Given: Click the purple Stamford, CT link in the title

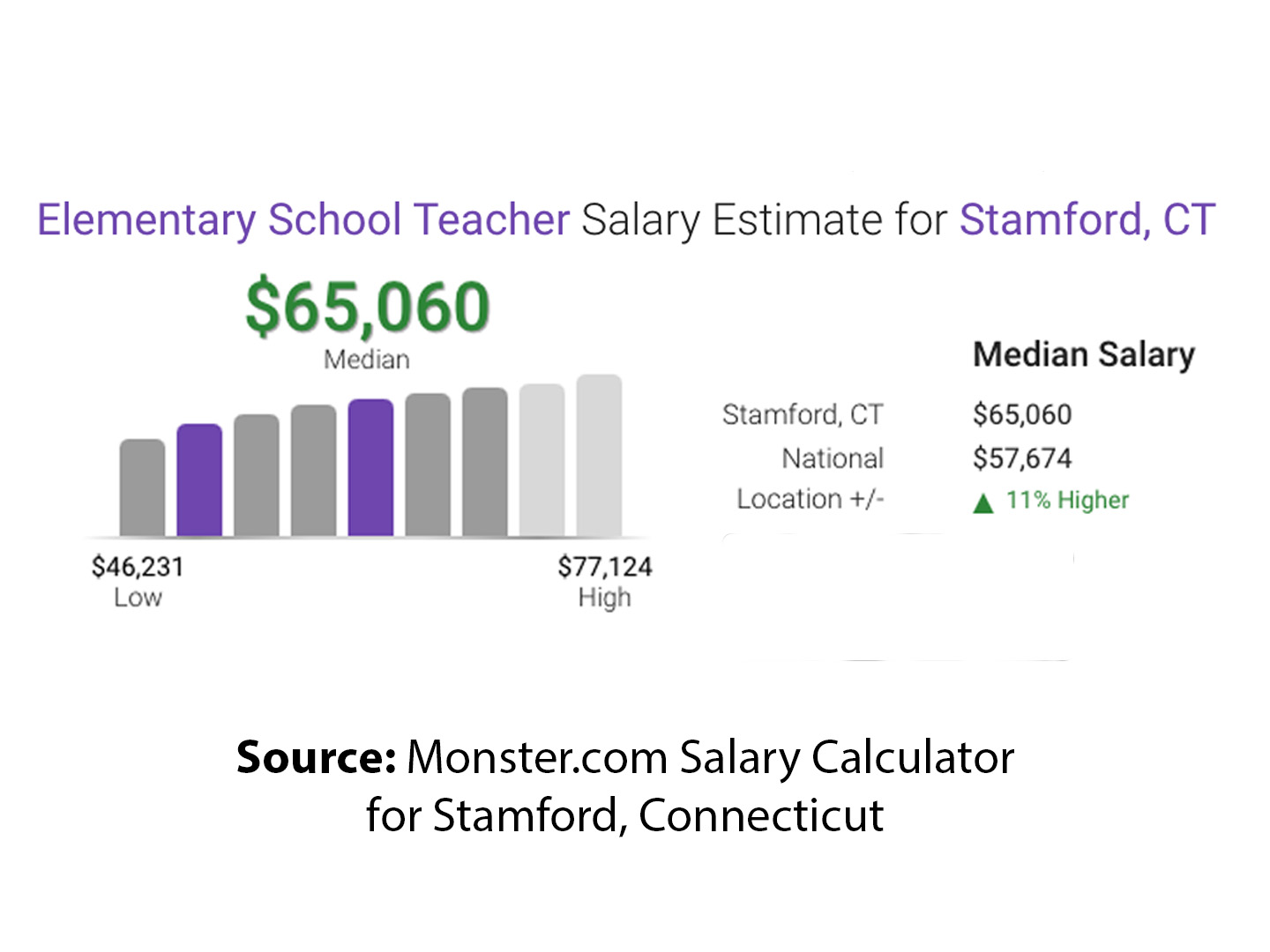Looking at the screenshot, I should [1087, 219].
